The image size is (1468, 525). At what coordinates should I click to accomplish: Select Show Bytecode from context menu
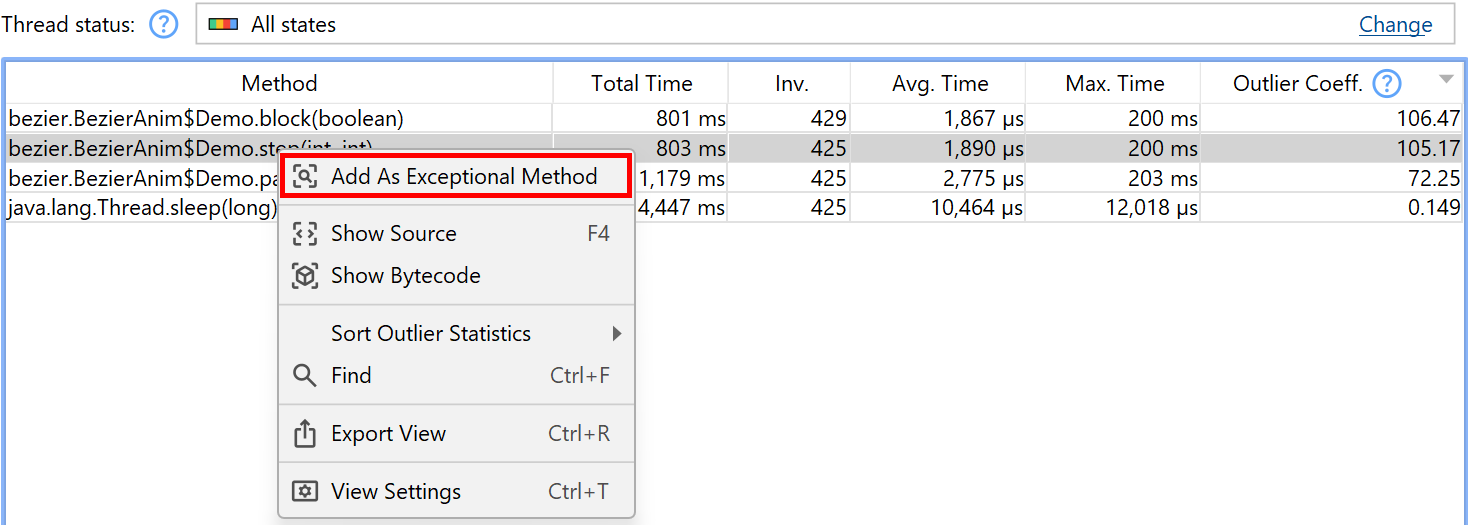click(x=405, y=276)
